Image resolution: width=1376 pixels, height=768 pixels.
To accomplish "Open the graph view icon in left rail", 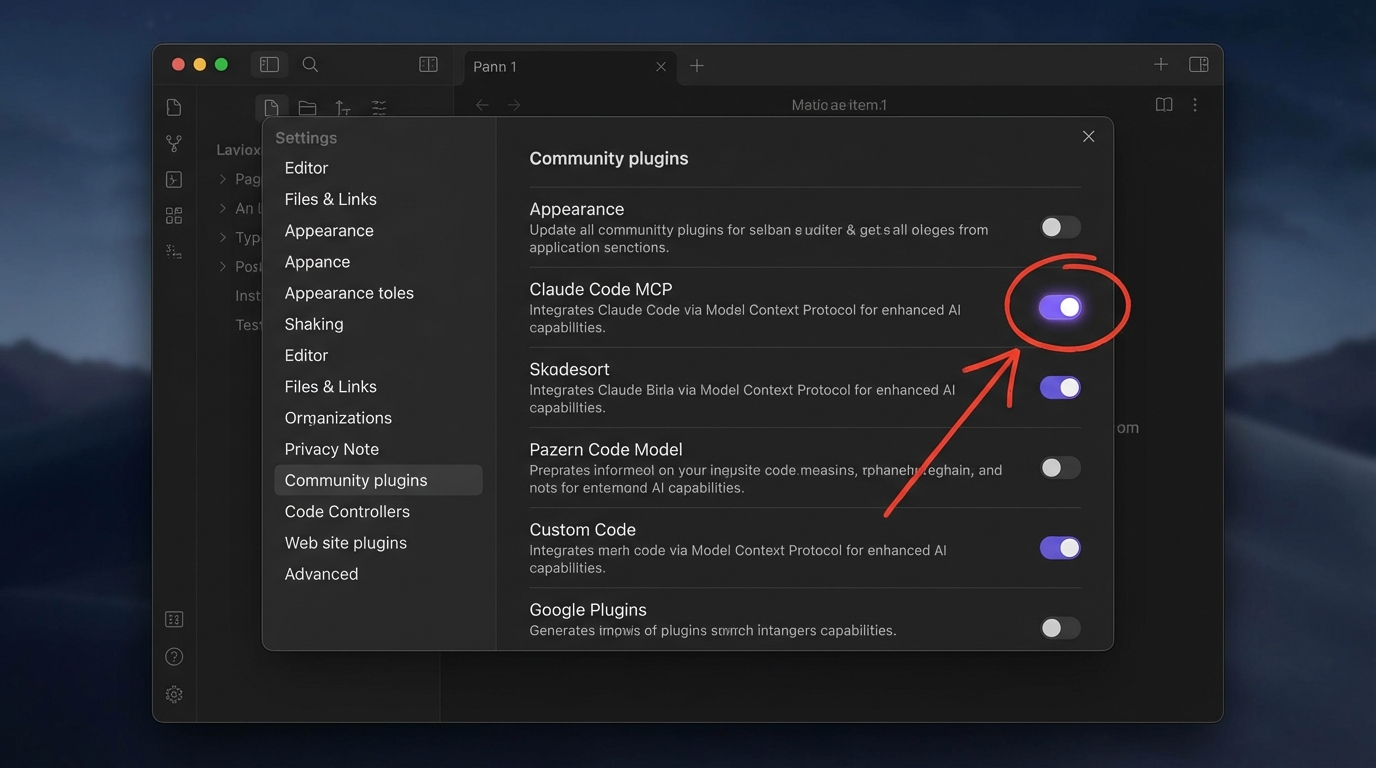I will coord(174,143).
